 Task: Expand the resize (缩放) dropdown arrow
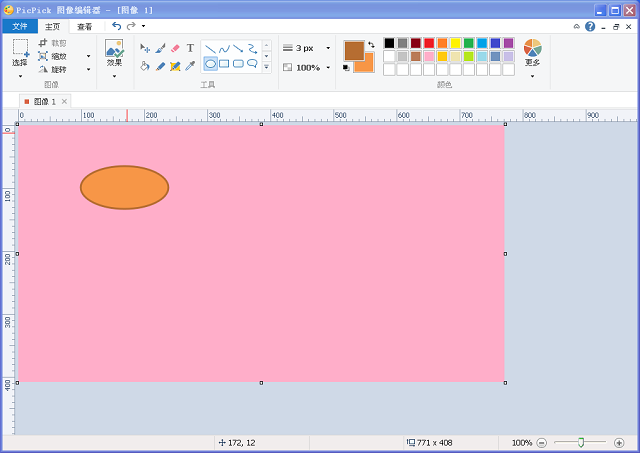(x=89, y=56)
